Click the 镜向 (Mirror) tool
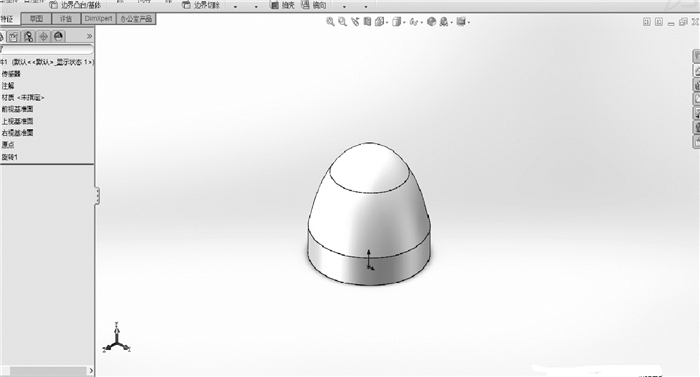 [x=314, y=5]
